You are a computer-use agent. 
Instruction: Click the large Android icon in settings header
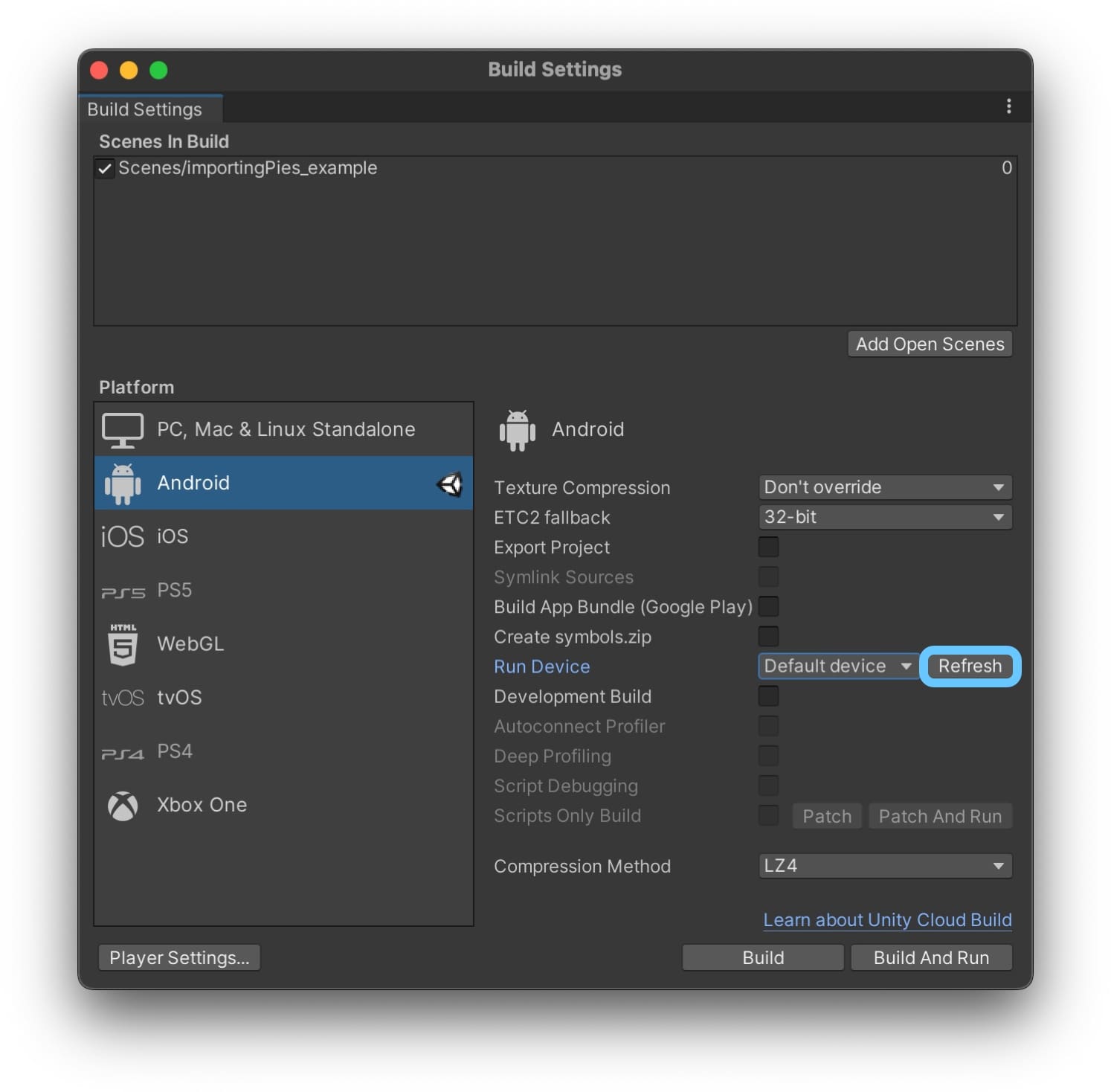518,430
